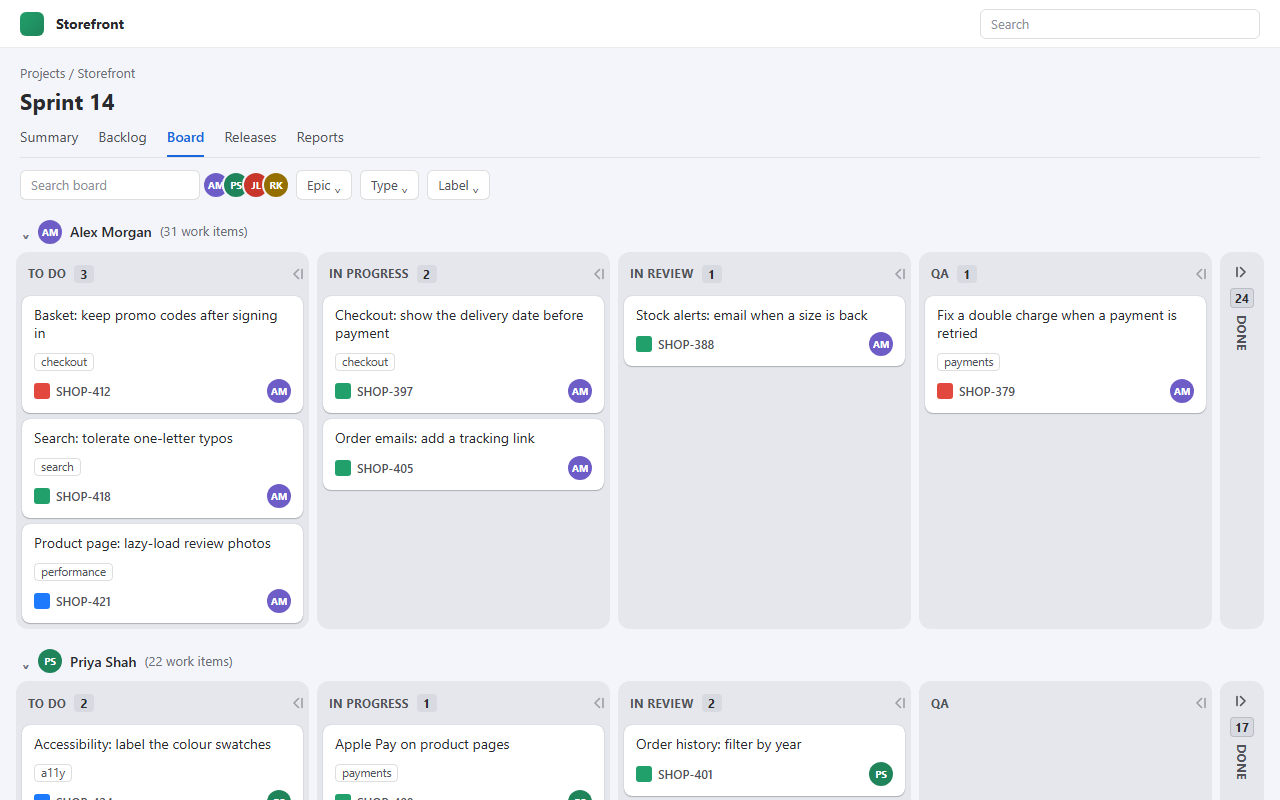Collapse the In Progress column in Priya Shah's swimlane
1280x800 pixels.
(599, 704)
